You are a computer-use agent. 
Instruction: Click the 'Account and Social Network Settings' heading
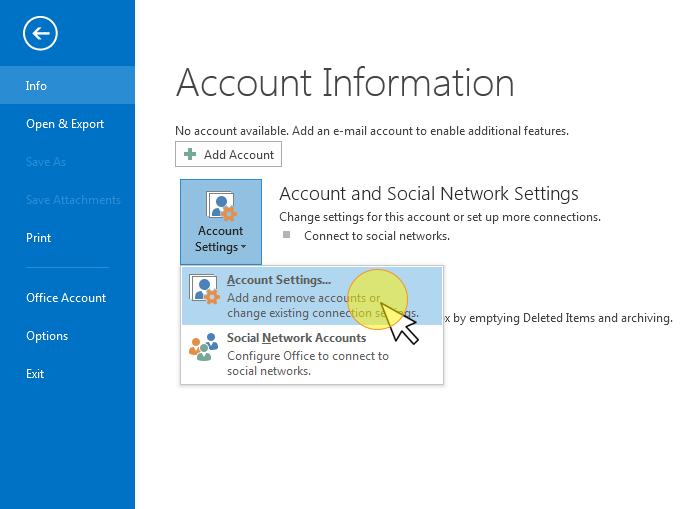[x=429, y=193]
